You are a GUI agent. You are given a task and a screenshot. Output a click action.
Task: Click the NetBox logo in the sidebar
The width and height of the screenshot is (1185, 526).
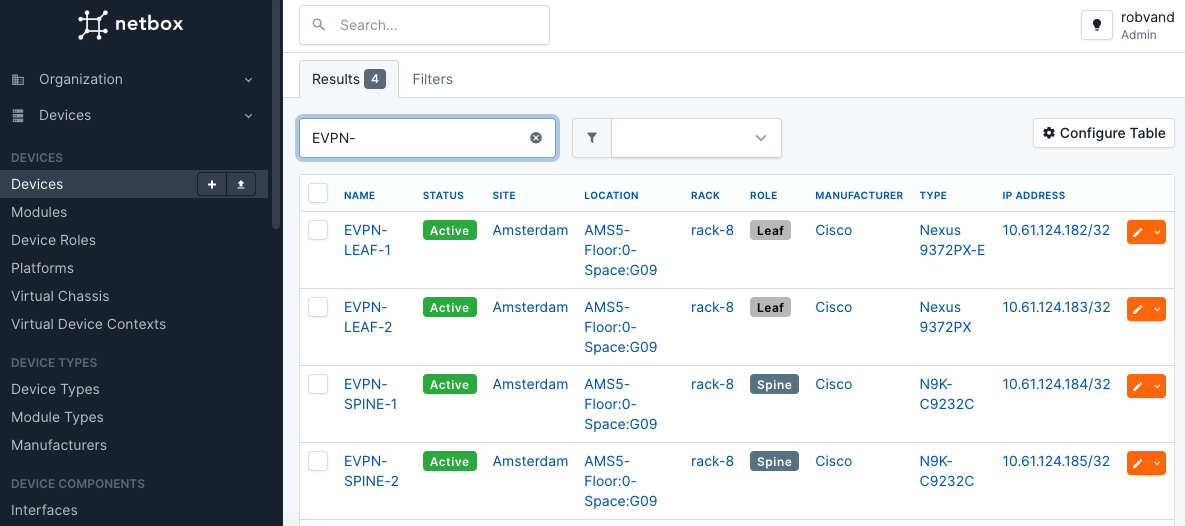131,24
